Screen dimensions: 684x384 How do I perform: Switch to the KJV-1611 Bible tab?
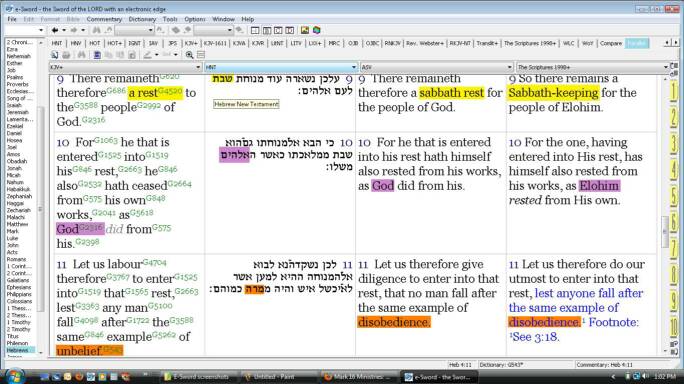pyautogui.click(x=215, y=43)
